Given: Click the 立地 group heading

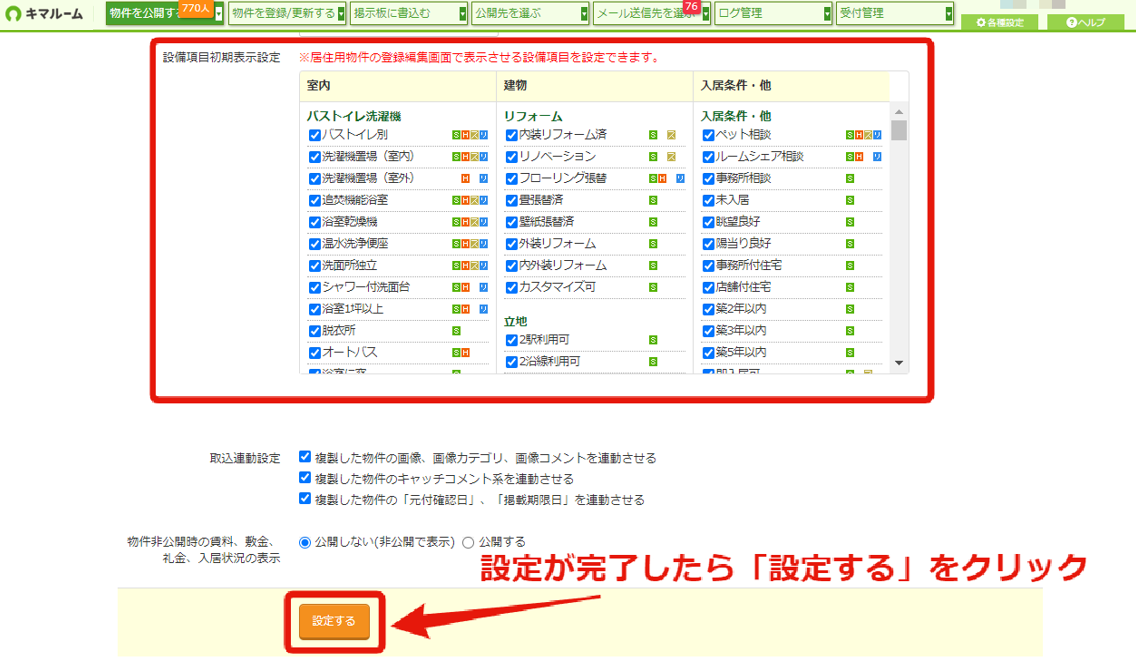Looking at the screenshot, I should click(515, 321).
